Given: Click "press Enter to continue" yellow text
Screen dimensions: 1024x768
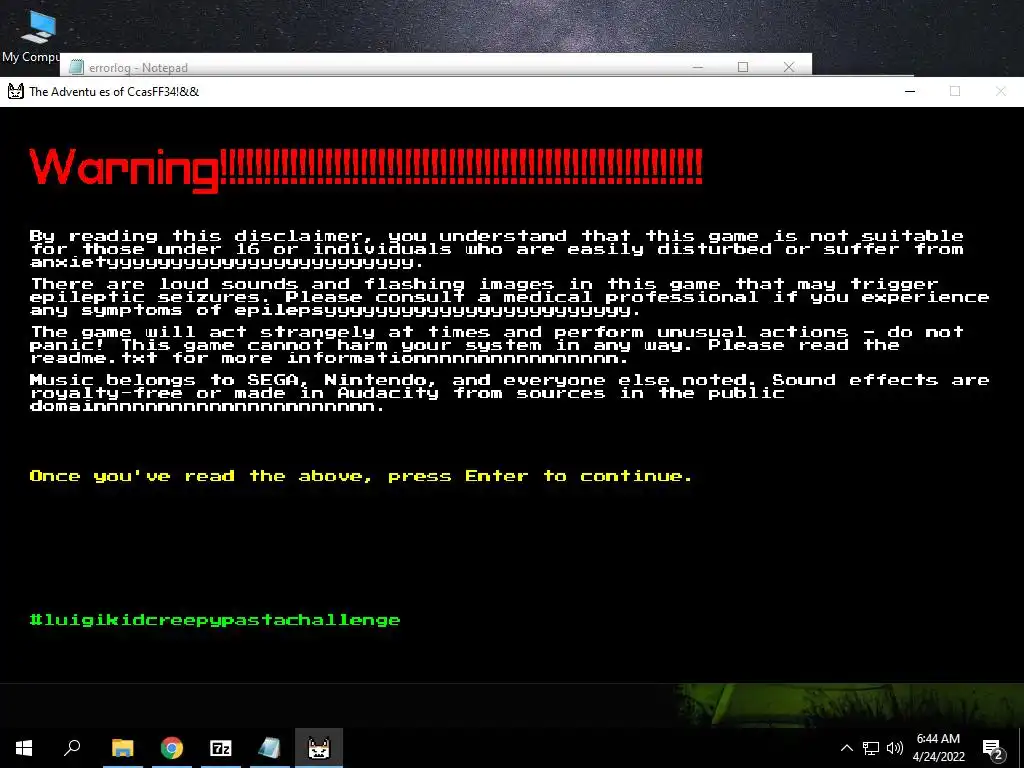Looking at the screenshot, I should (539, 476).
